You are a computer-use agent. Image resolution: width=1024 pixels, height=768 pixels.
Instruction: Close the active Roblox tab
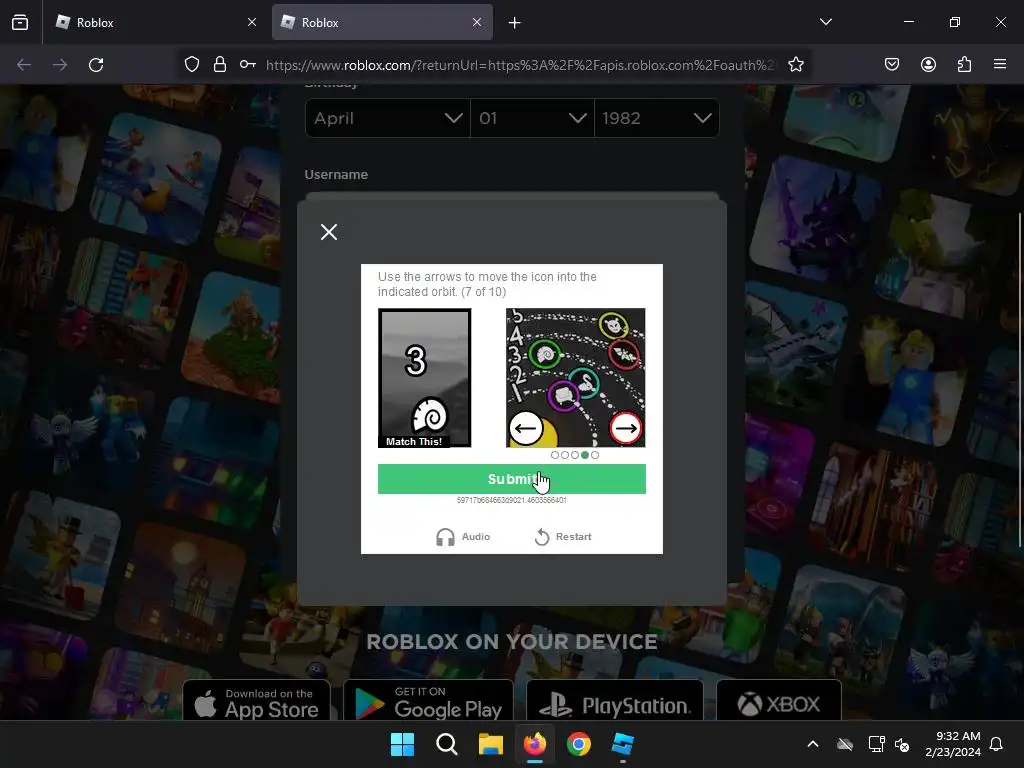[x=477, y=22]
